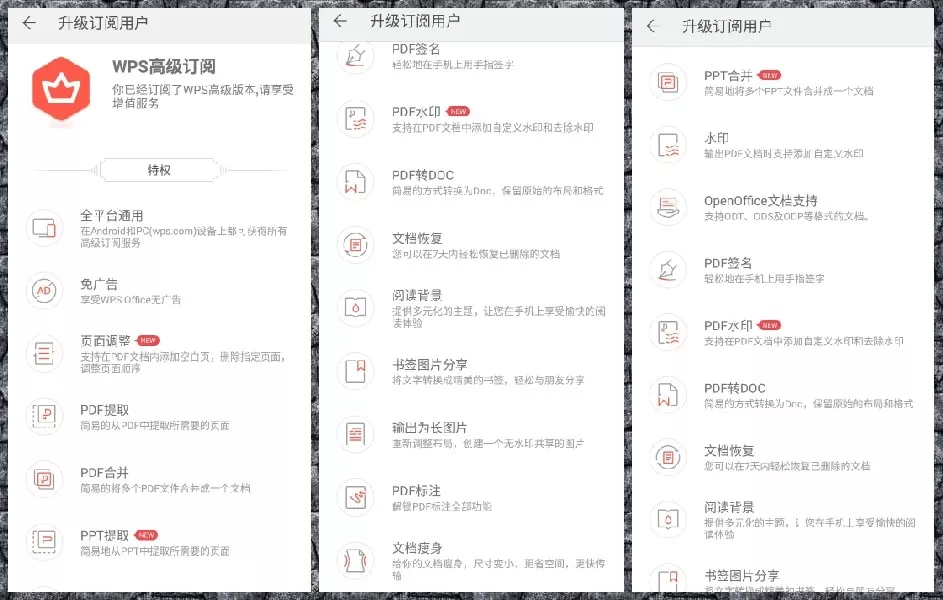Tap WPS高级订阅 heading
Screen dimensions: 943x600
pyautogui.click(x=164, y=67)
